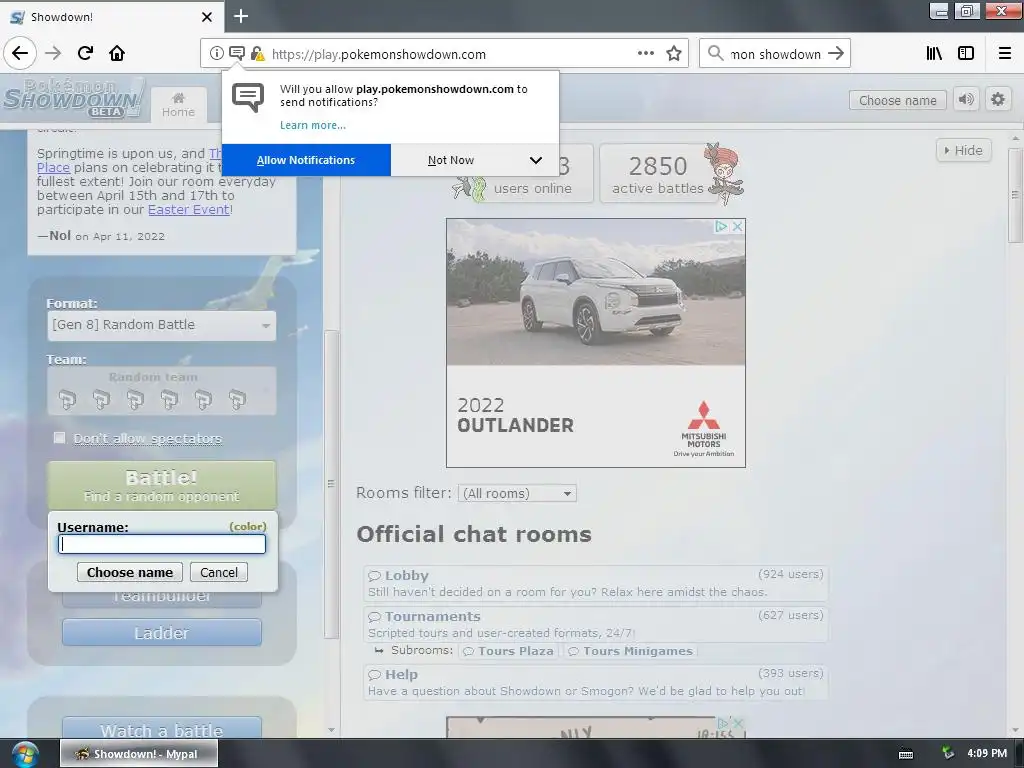Close the Showdown! tab
The height and width of the screenshot is (768, 1024).
coord(207,17)
